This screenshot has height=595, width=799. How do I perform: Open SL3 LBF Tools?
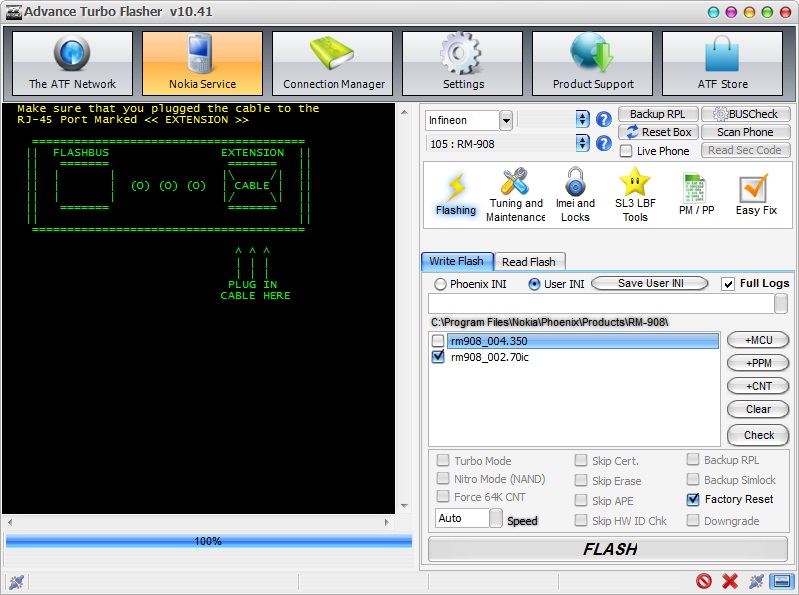[x=635, y=195]
